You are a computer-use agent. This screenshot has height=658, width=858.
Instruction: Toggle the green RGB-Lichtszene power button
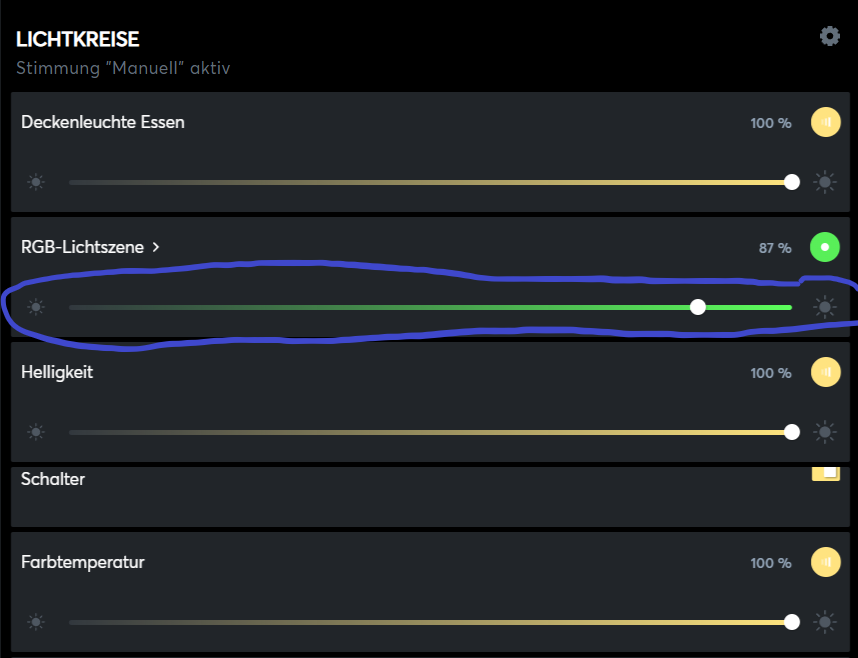[x=825, y=246]
